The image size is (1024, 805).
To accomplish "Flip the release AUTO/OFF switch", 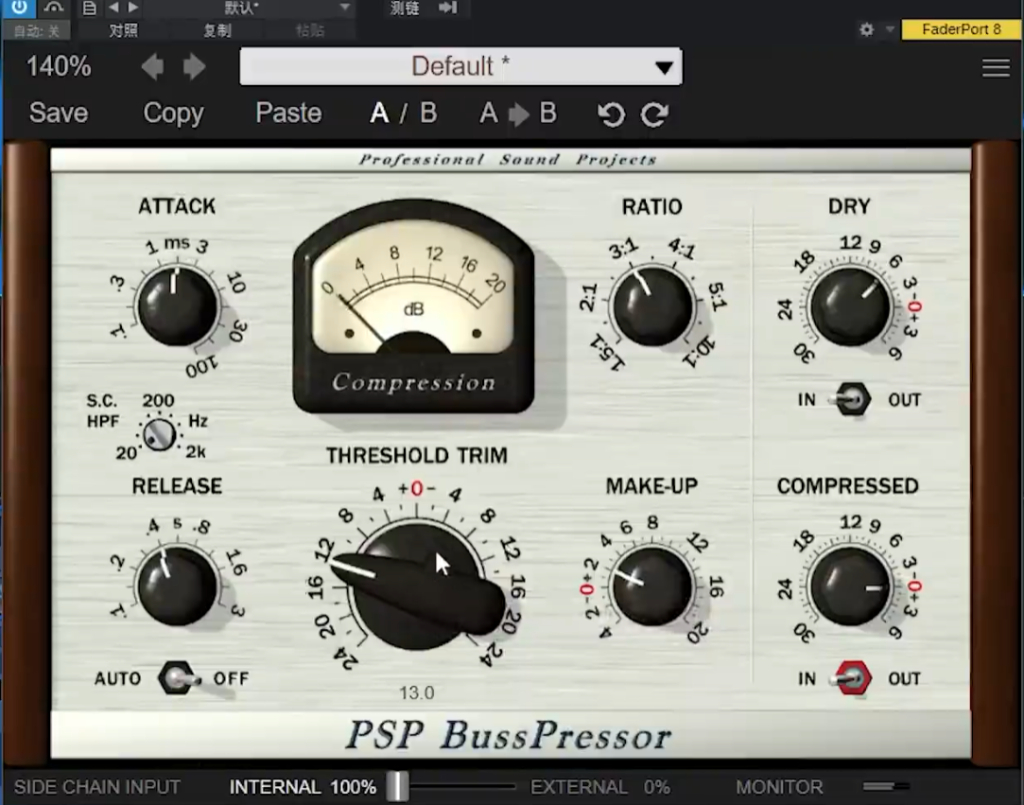I will point(179,678).
